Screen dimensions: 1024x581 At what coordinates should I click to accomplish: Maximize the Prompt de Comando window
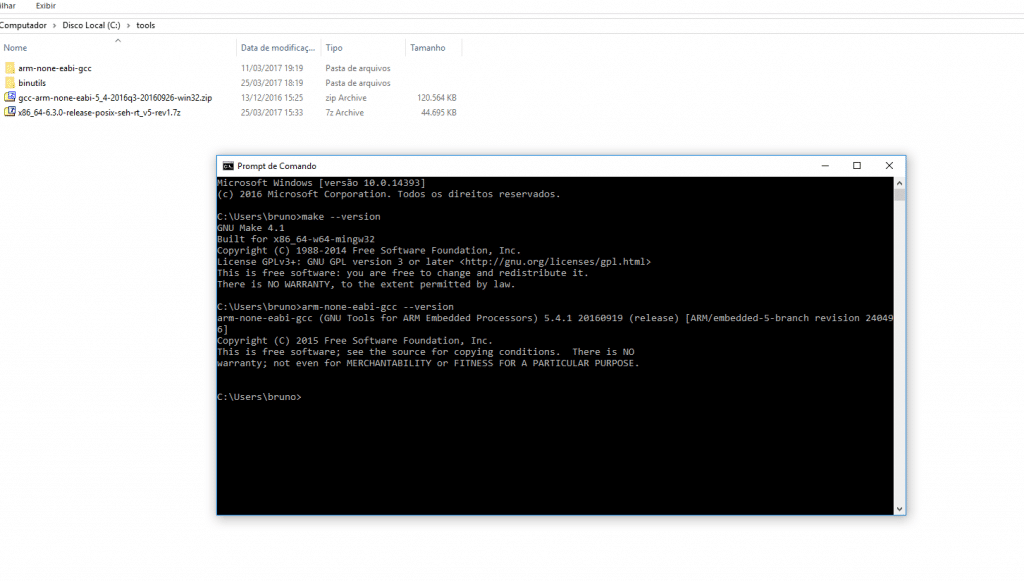click(x=857, y=166)
